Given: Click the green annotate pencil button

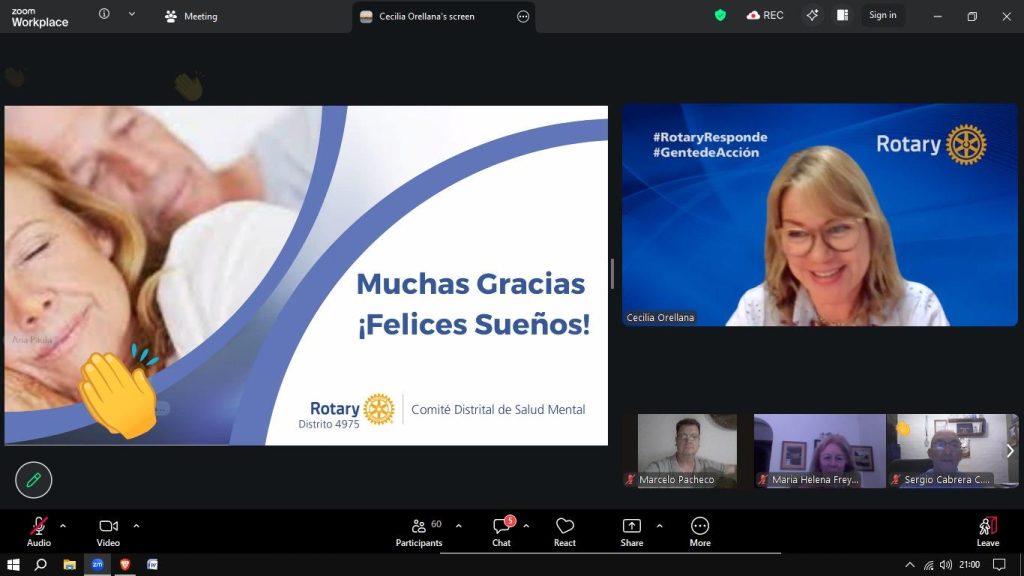Looking at the screenshot, I should [33, 480].
